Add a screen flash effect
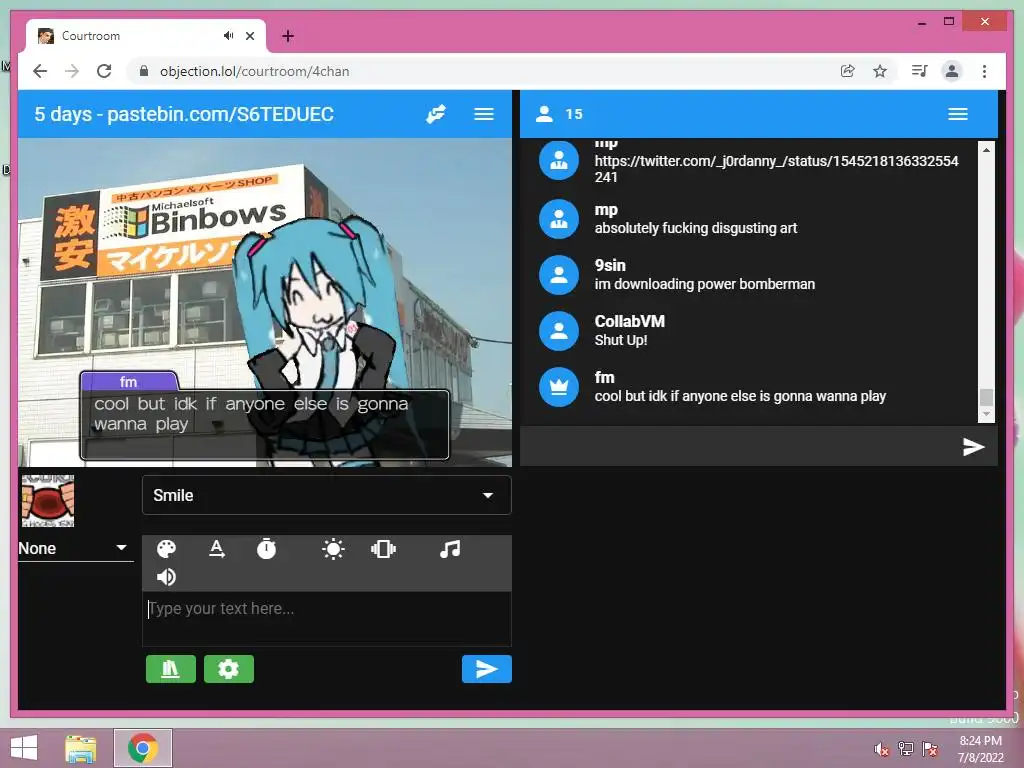This screenshot has width=1024, height=768. click(333, 549)
